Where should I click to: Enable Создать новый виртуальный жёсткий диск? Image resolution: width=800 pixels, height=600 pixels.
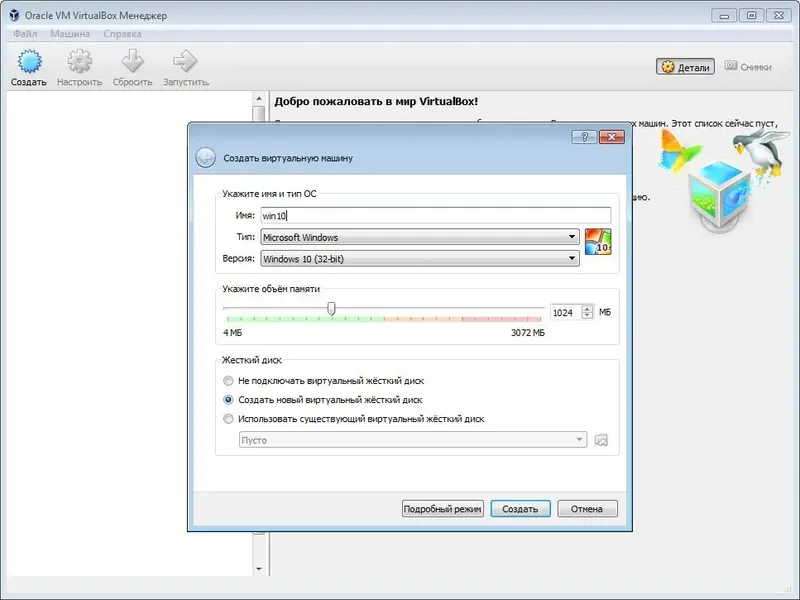coord(227,399)
